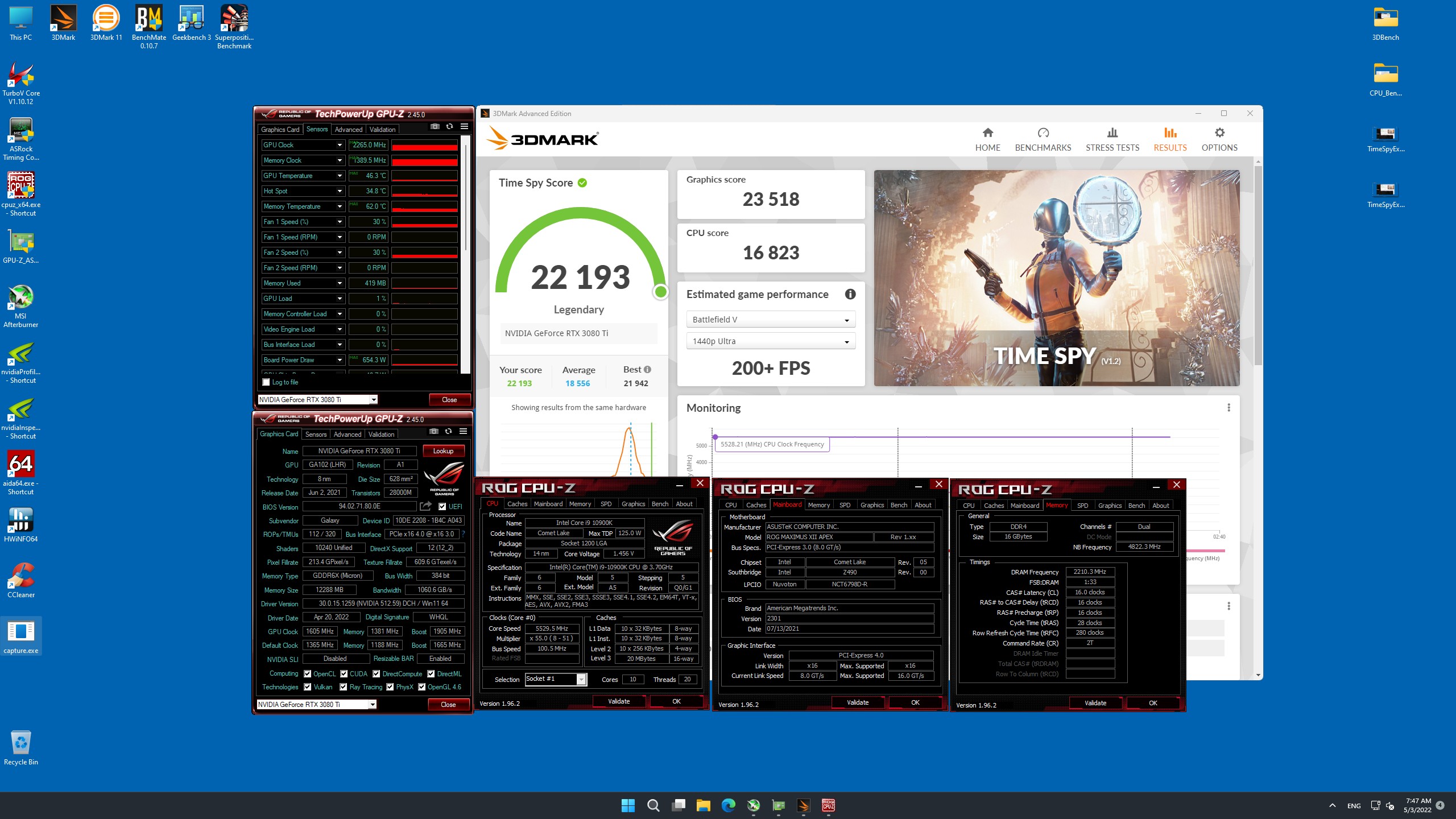Toggle the OpenCL checkbox

[x=308, y=674]
